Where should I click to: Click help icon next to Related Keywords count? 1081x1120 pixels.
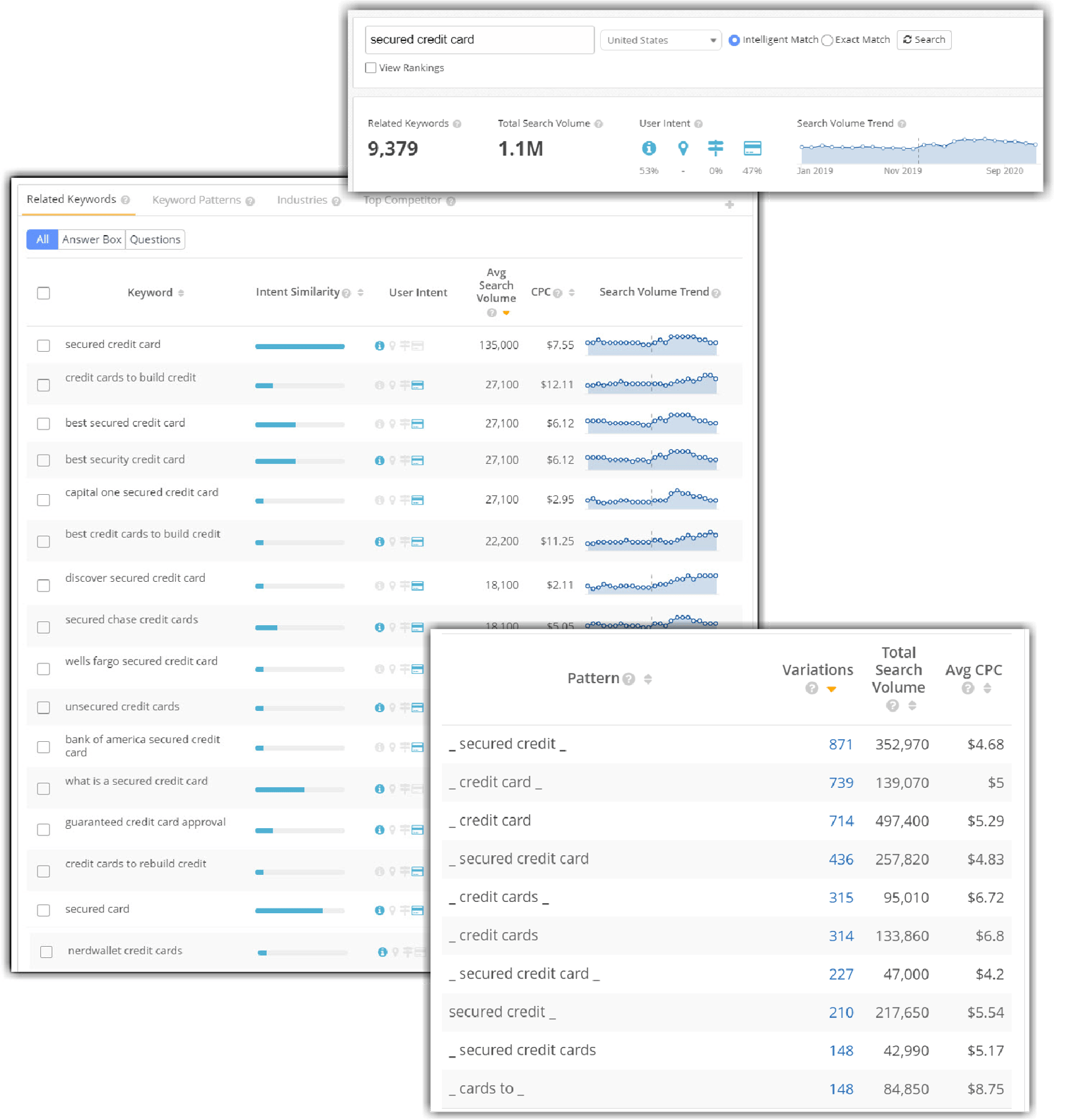point(457,124)
